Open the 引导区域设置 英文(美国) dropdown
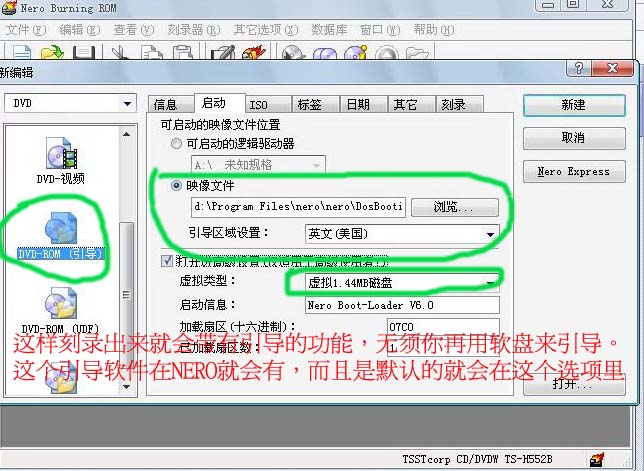 (x=402, y=234)
